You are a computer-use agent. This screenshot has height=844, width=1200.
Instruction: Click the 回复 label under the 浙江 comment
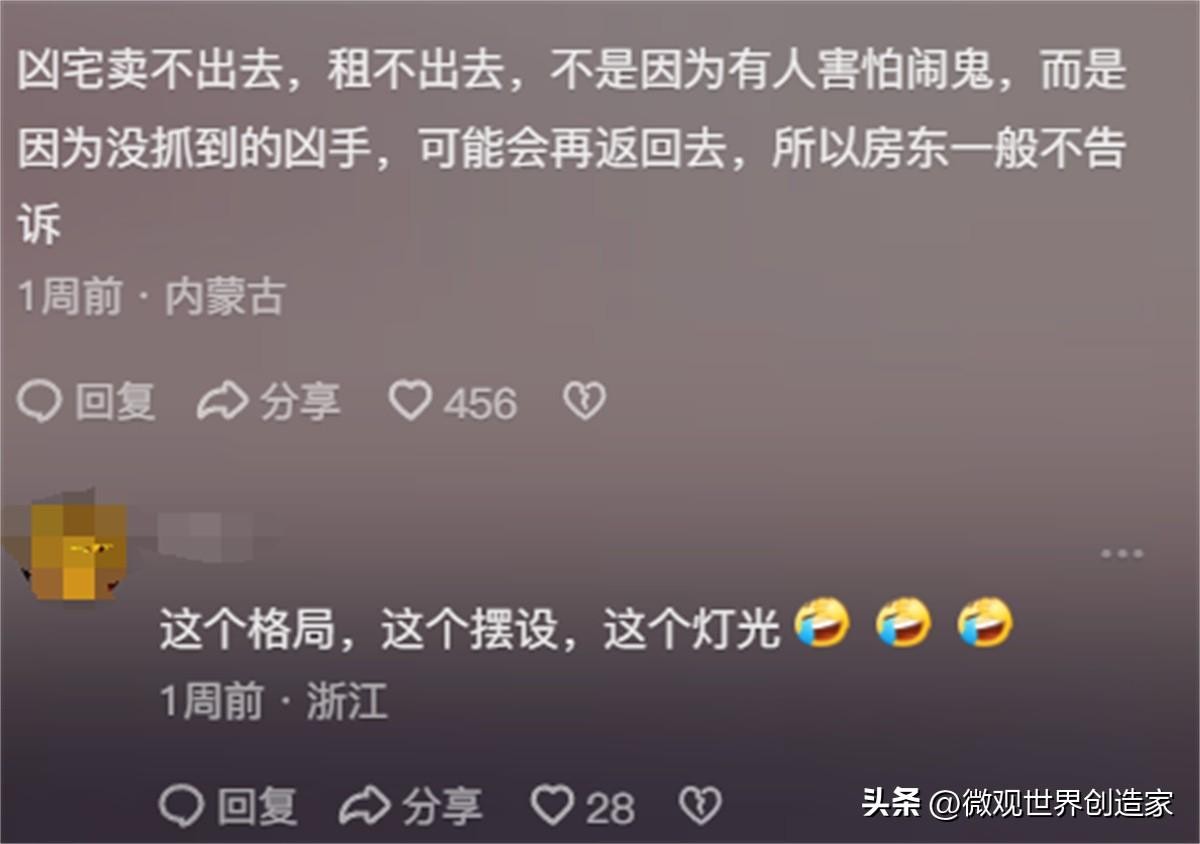[258, 806]
